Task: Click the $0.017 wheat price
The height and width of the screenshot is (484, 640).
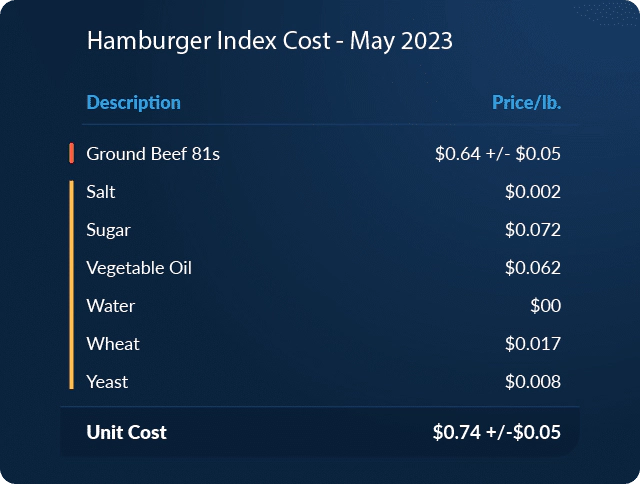Action: click(532, 344)
